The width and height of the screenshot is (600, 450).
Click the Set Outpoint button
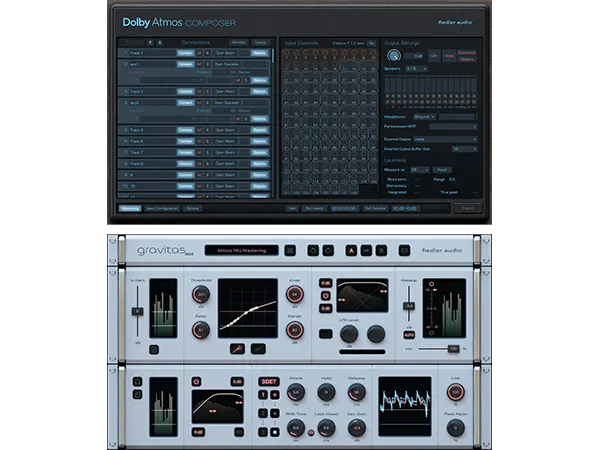[x=375, y=209]
